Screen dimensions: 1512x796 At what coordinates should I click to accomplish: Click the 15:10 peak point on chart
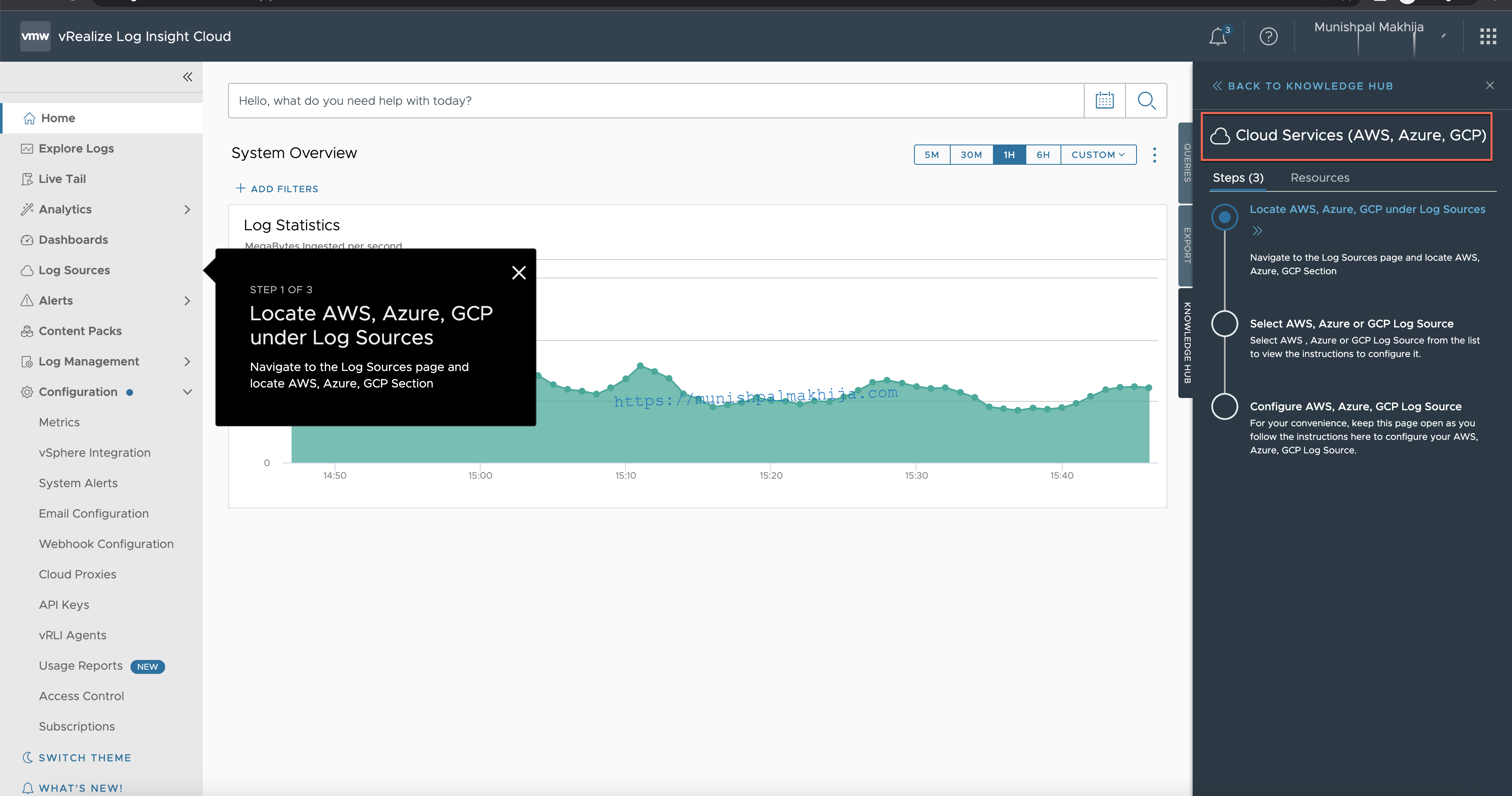point(640,365)
